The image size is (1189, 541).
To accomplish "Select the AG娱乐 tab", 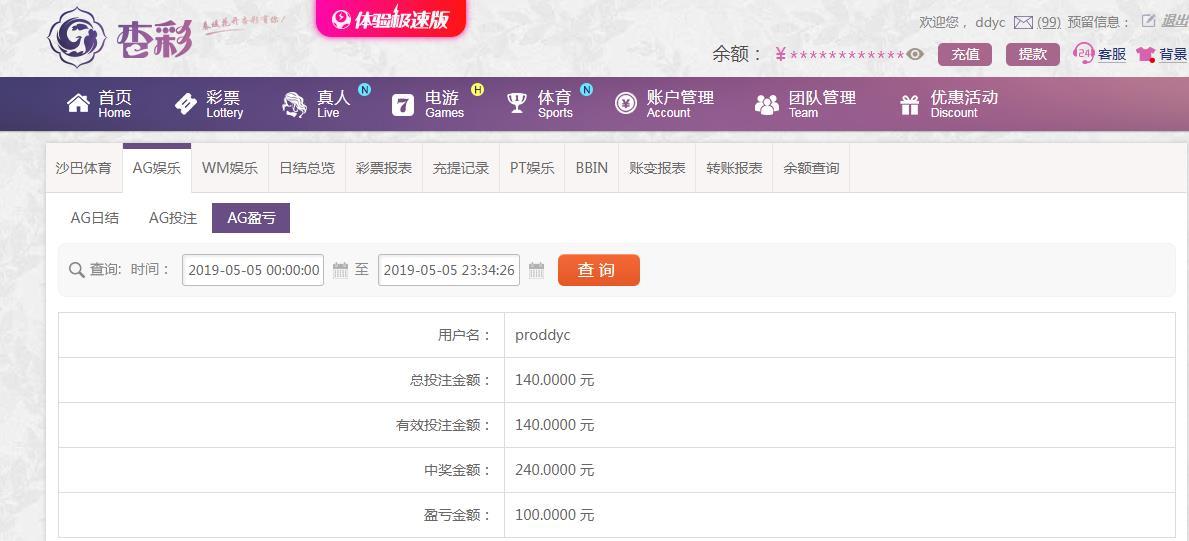I will 157,168.
